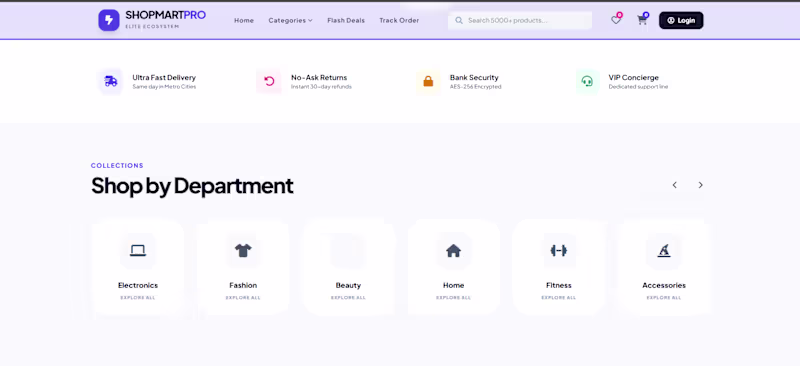Click Explore All under Fitness
The width and height of the screenshot is (800, 366).
[x=559, y=298]
